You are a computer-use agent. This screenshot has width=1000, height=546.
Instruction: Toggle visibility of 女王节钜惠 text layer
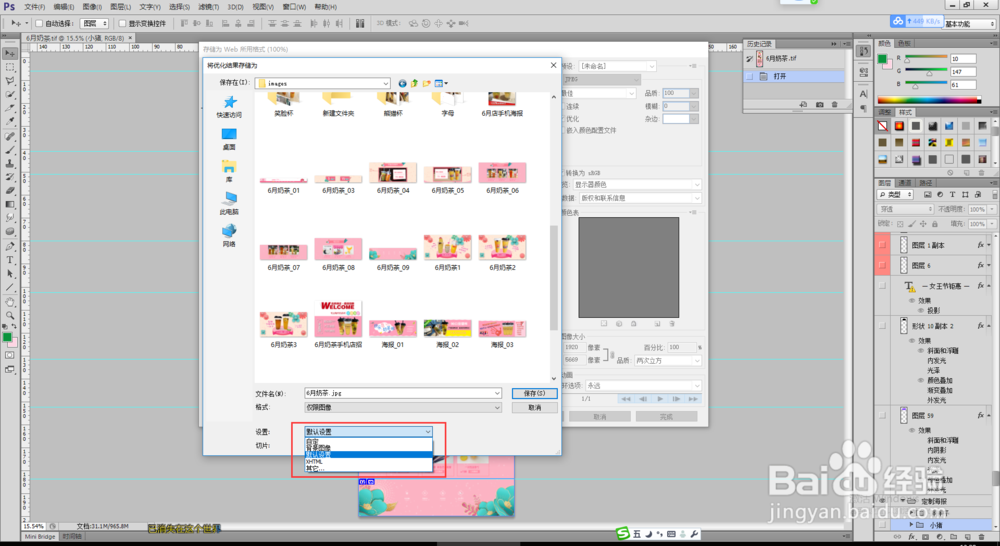click(x=883, y=286)
